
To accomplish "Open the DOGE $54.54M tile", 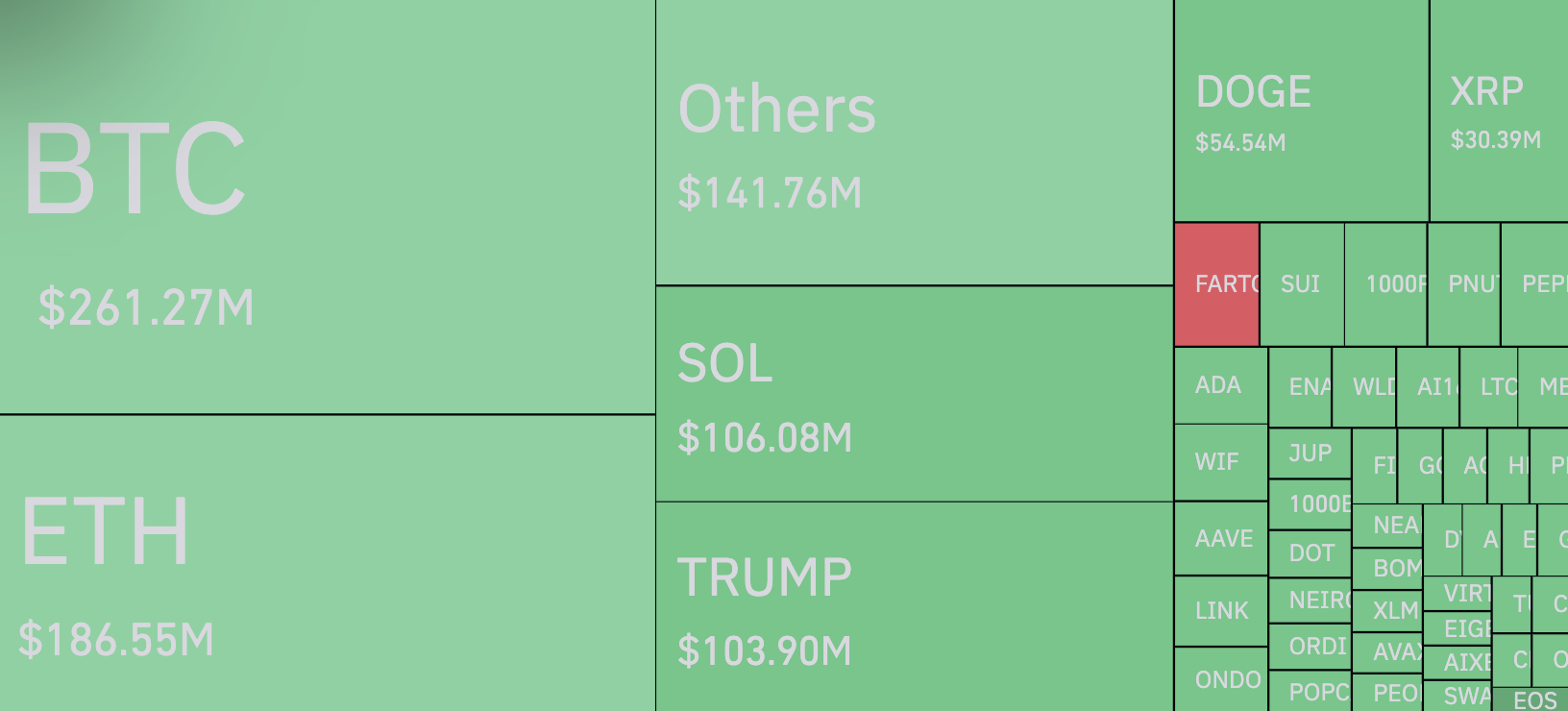I will pos(1301,110).
